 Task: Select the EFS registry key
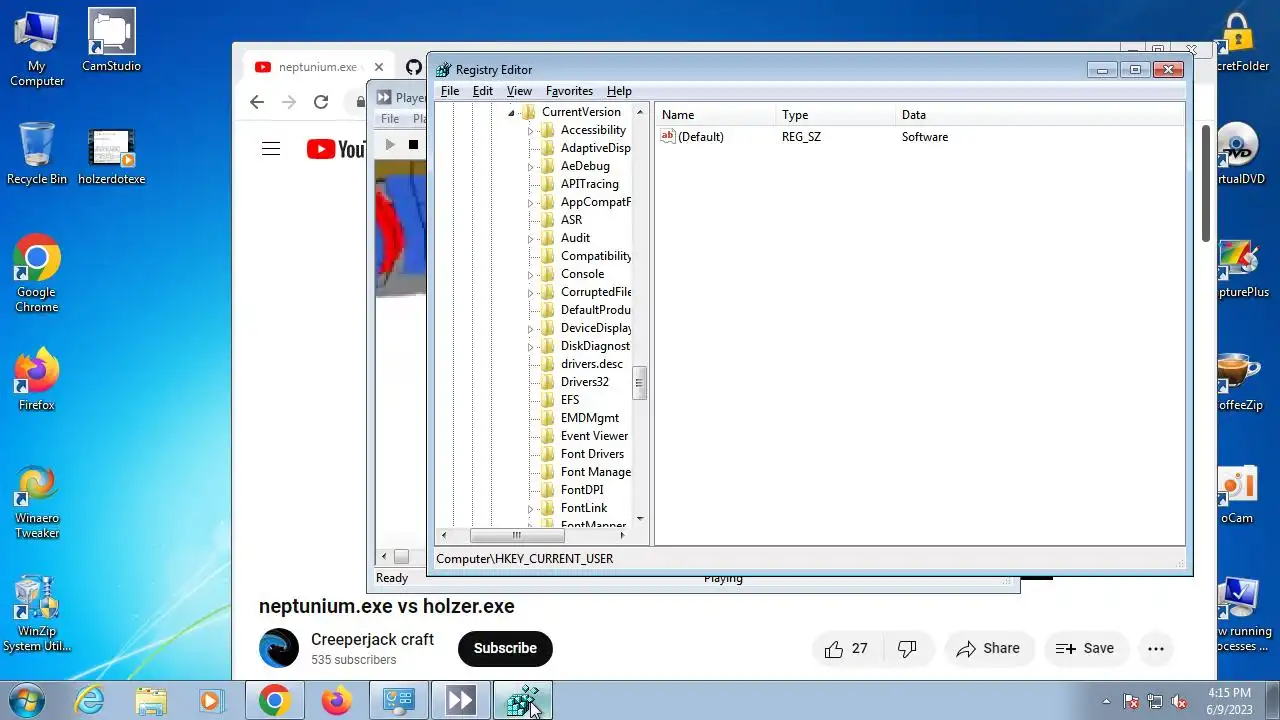coord(570,400)
